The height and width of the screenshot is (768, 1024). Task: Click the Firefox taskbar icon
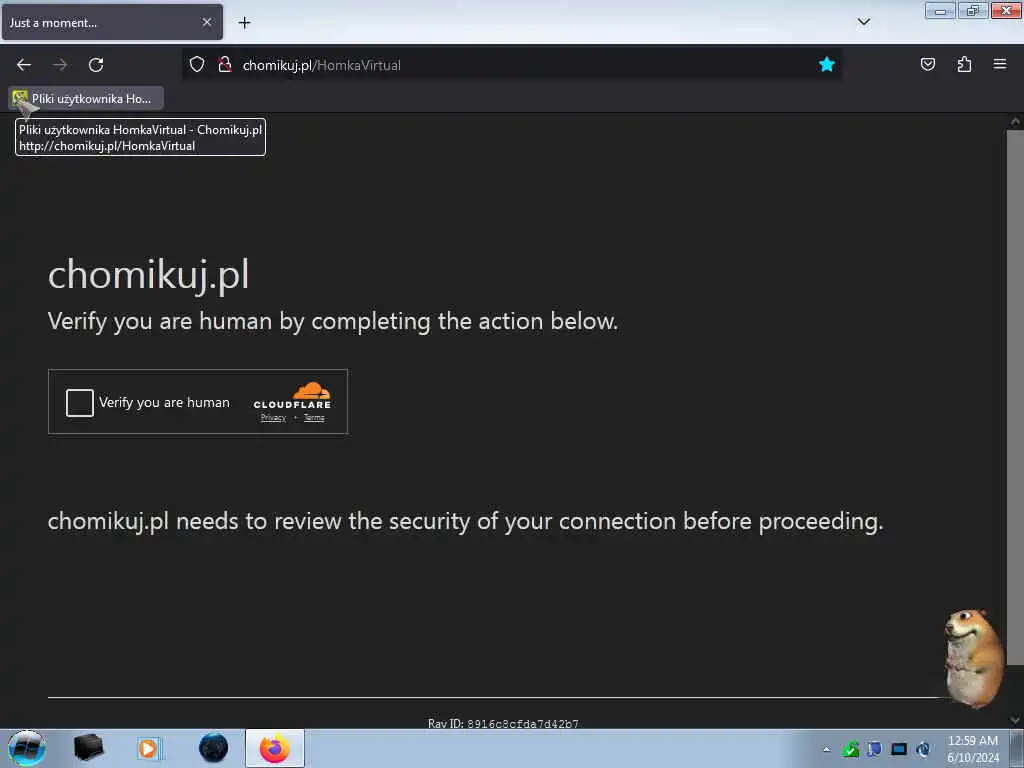[x=275, y=748]
